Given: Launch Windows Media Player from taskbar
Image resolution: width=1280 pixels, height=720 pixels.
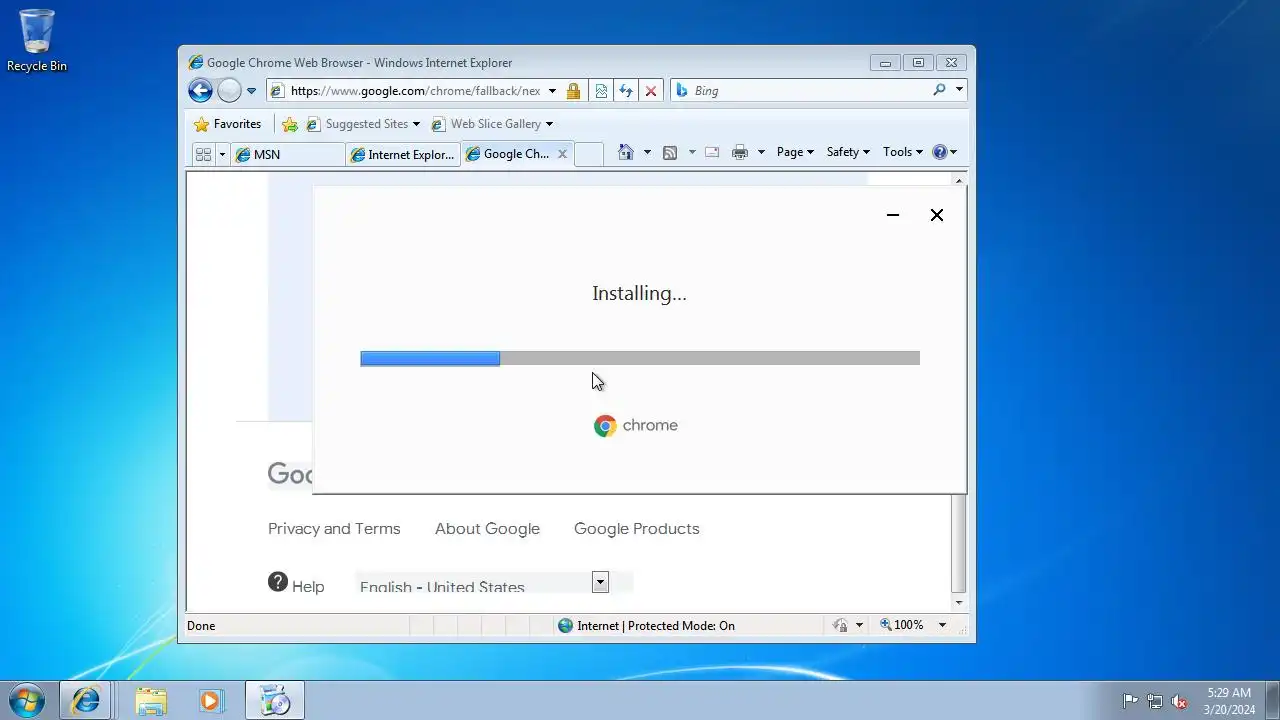Looking at the screenshot, I should 210,701.
